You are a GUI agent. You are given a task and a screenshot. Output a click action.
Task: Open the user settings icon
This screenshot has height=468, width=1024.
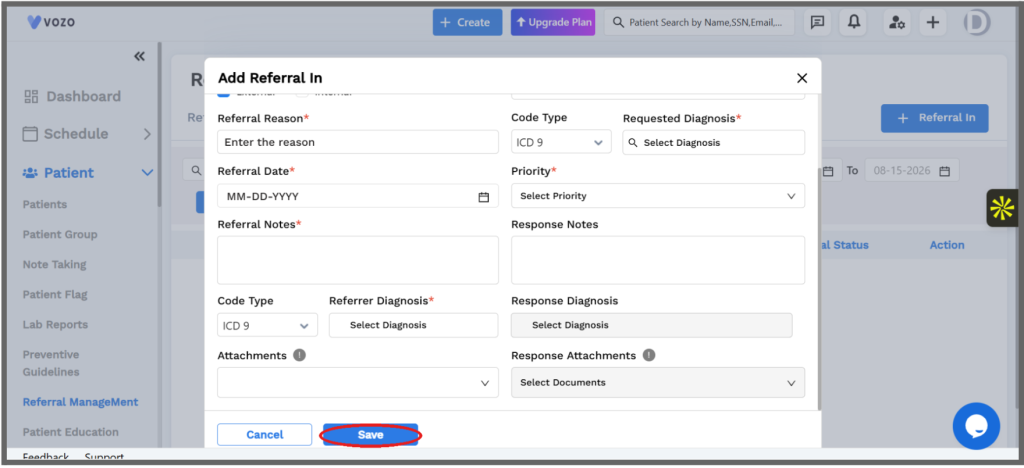897,22
